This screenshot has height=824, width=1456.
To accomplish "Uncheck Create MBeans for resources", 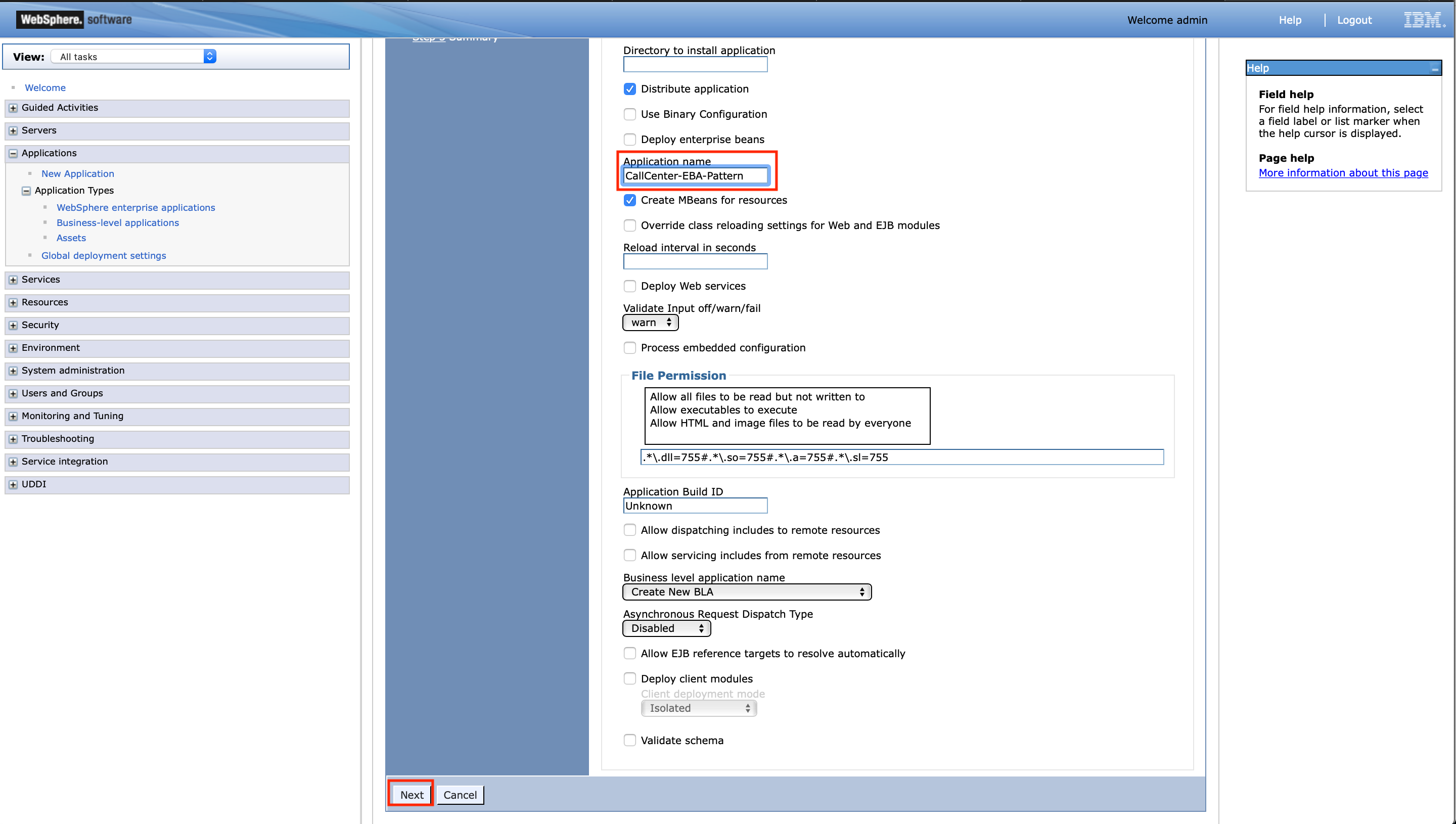I will tap(629, 200).
